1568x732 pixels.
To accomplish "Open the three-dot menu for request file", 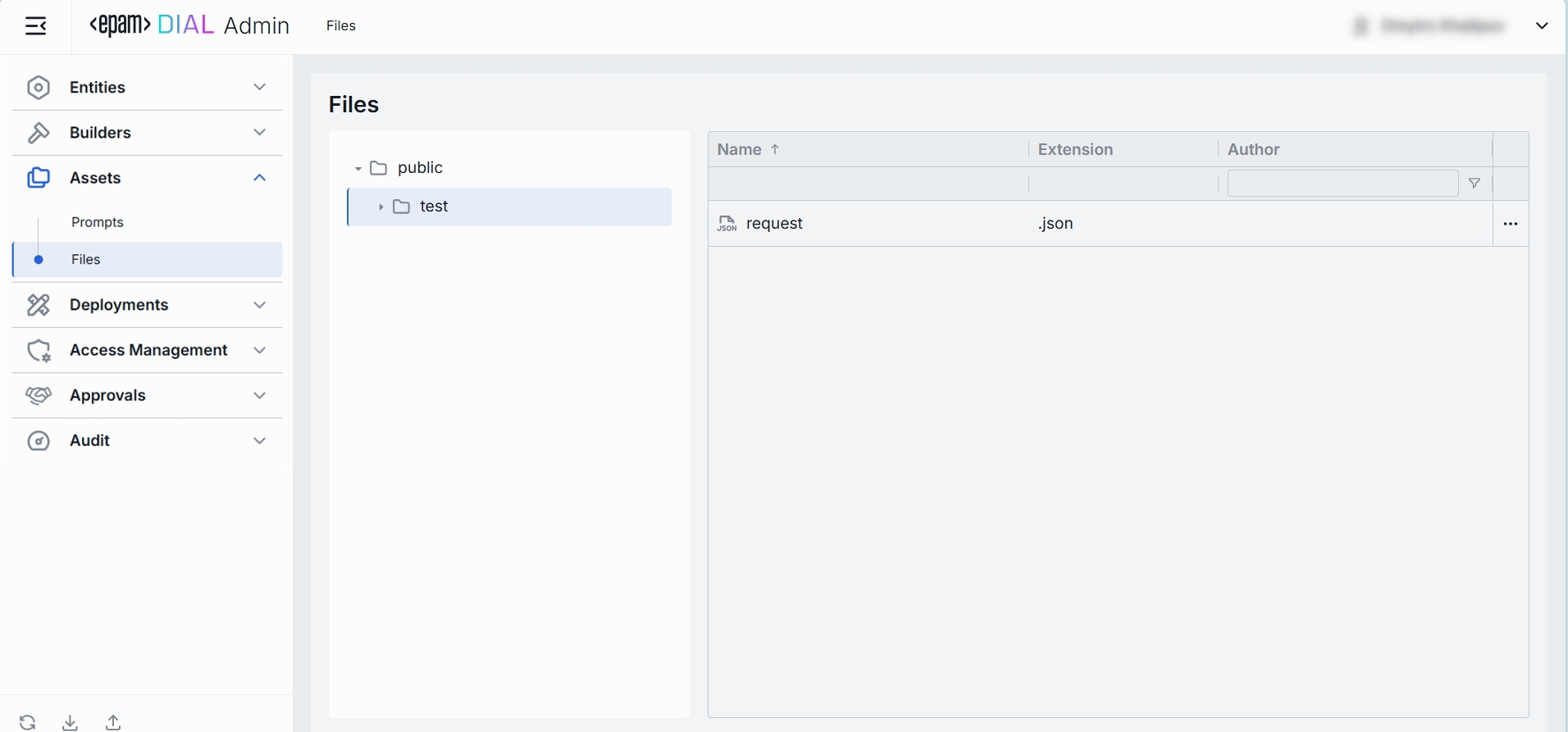I will click(1511, 224).
